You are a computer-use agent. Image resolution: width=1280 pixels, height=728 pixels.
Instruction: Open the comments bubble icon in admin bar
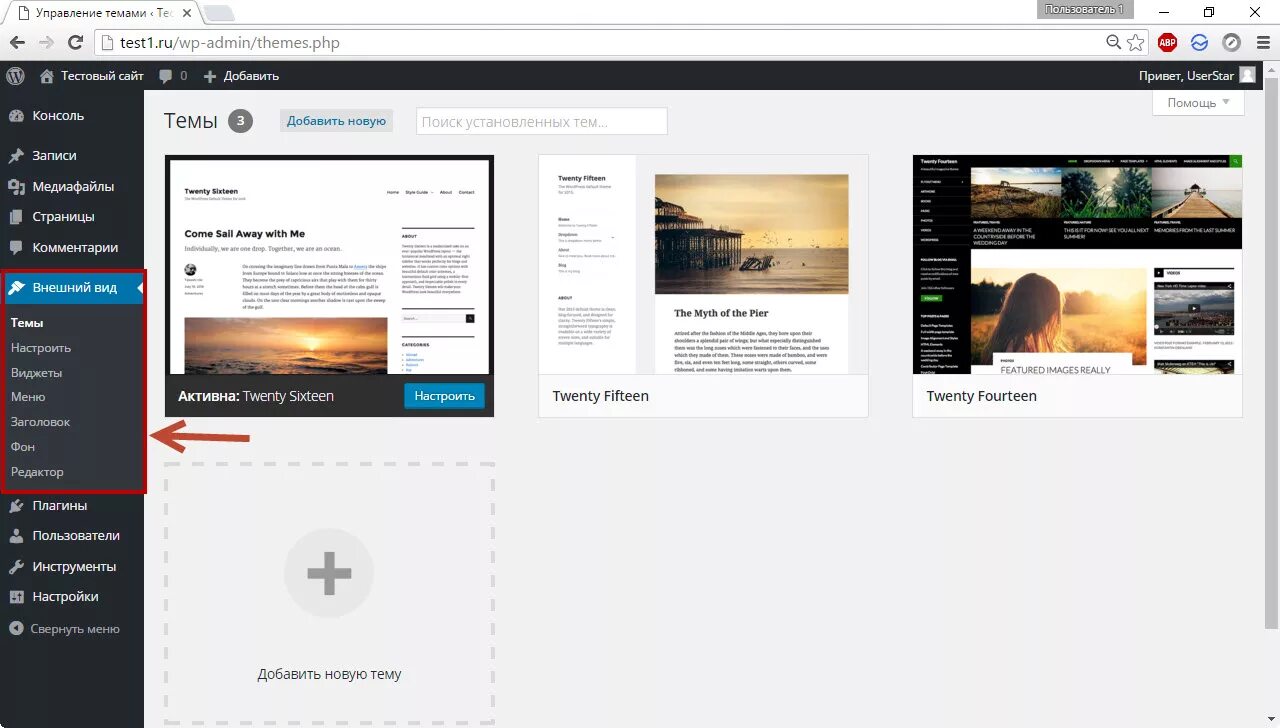[165, 76]
